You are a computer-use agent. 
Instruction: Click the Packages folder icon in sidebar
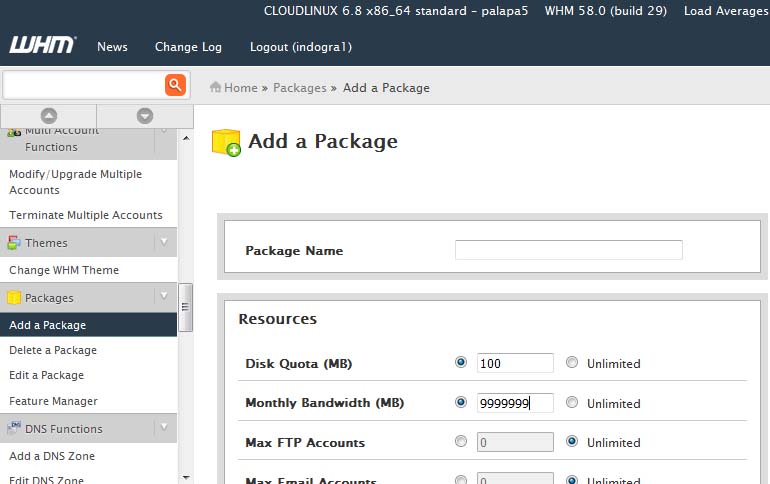click(14, 298)
